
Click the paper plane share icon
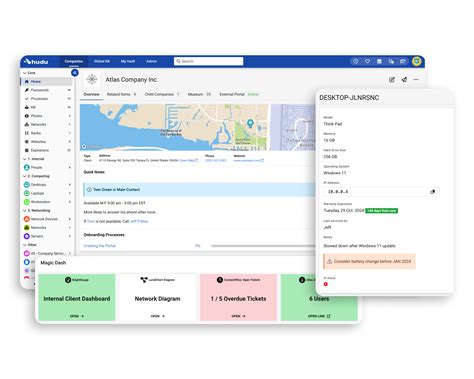click(404, 80)
